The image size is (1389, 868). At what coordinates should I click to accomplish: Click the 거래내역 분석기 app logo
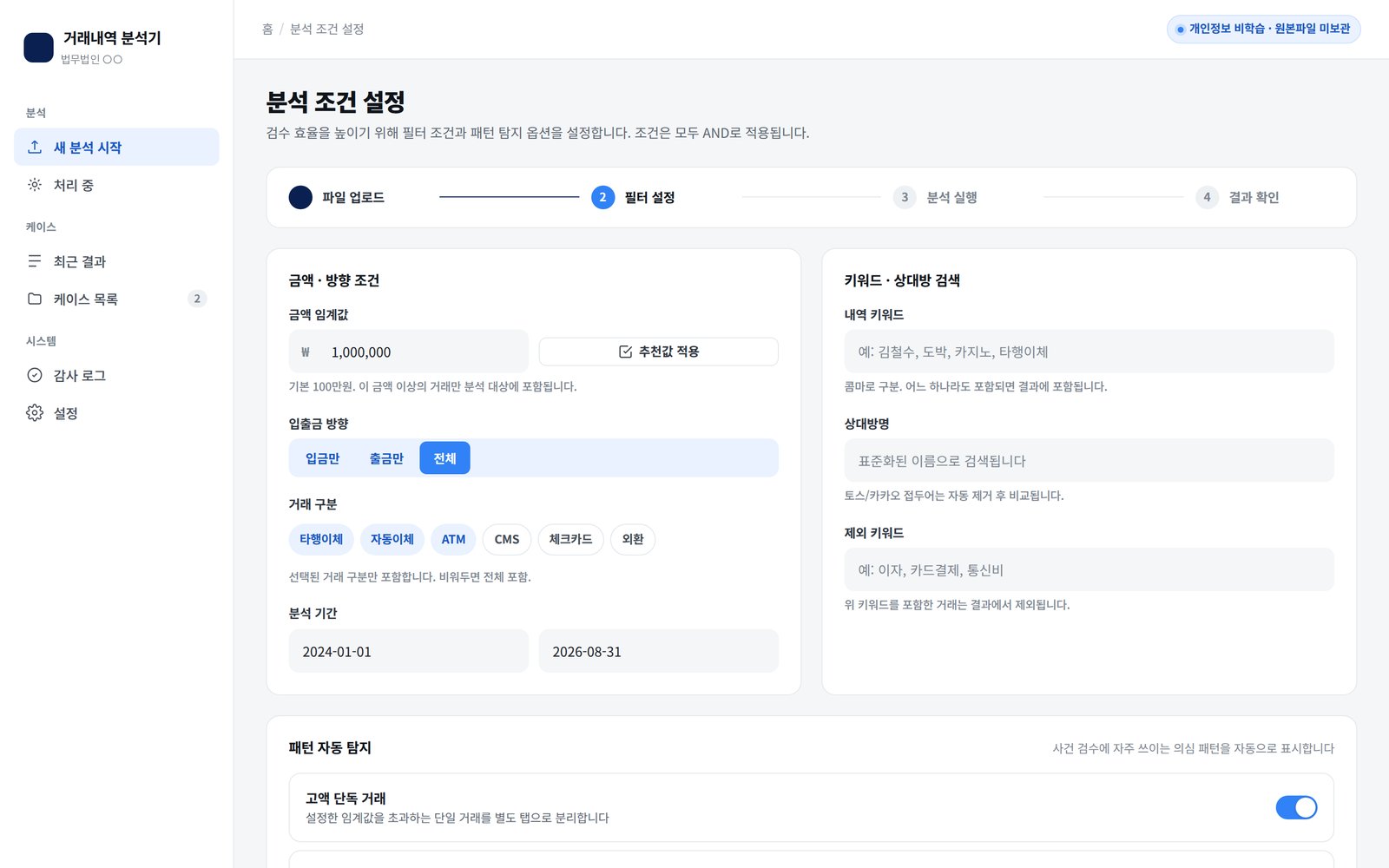(x=38, y=47)
